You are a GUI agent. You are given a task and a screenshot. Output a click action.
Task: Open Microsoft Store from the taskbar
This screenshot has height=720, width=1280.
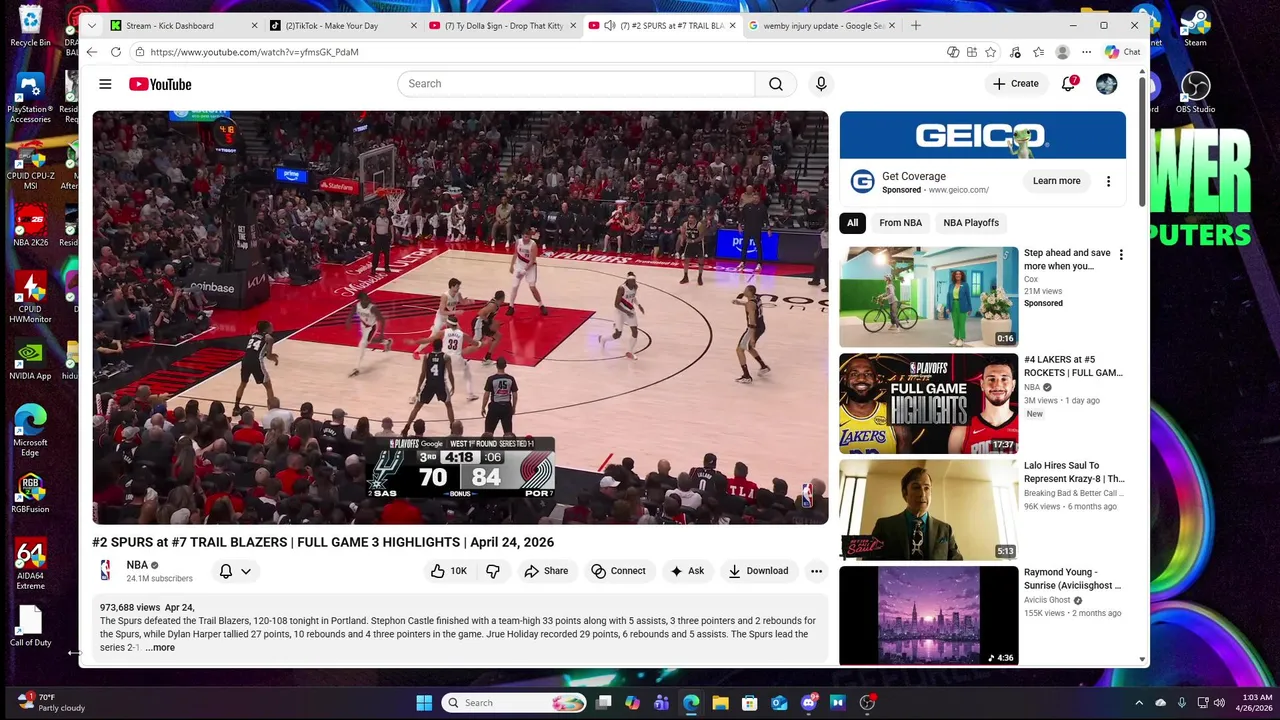(x=750, y=703)
